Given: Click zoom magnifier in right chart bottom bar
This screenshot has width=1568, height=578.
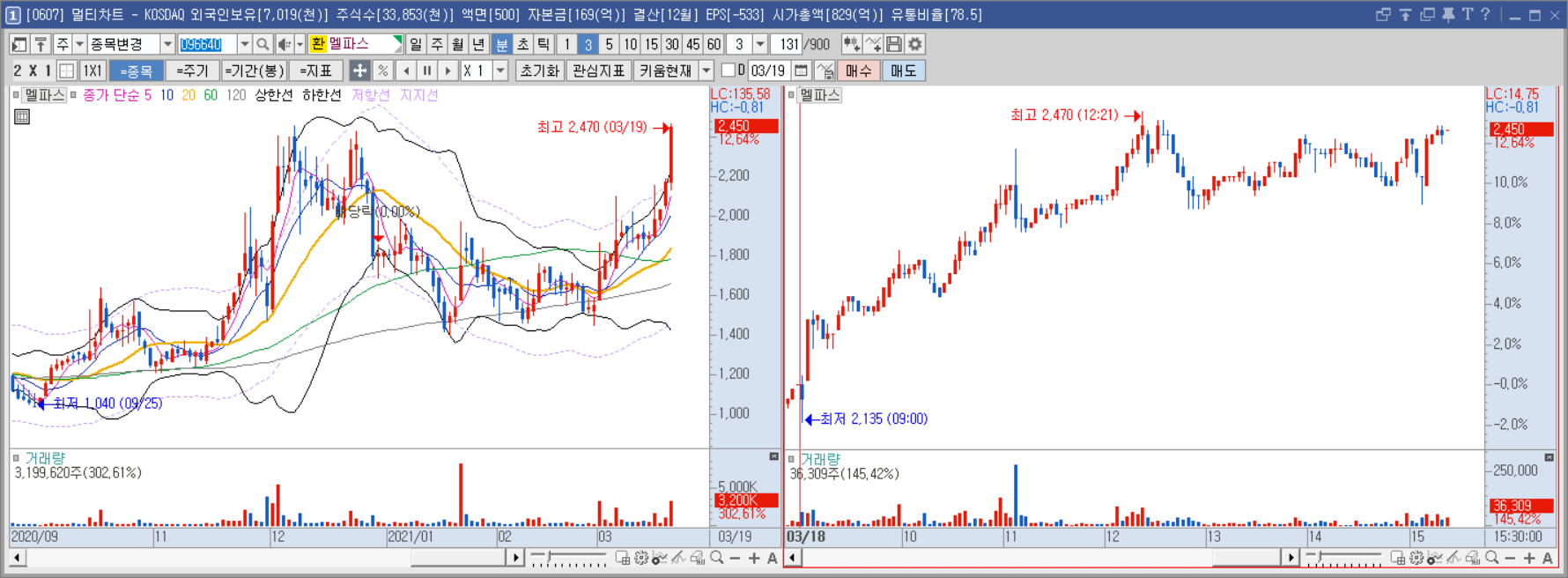Looking at the screenshot, I should [x=1491, y=558].
